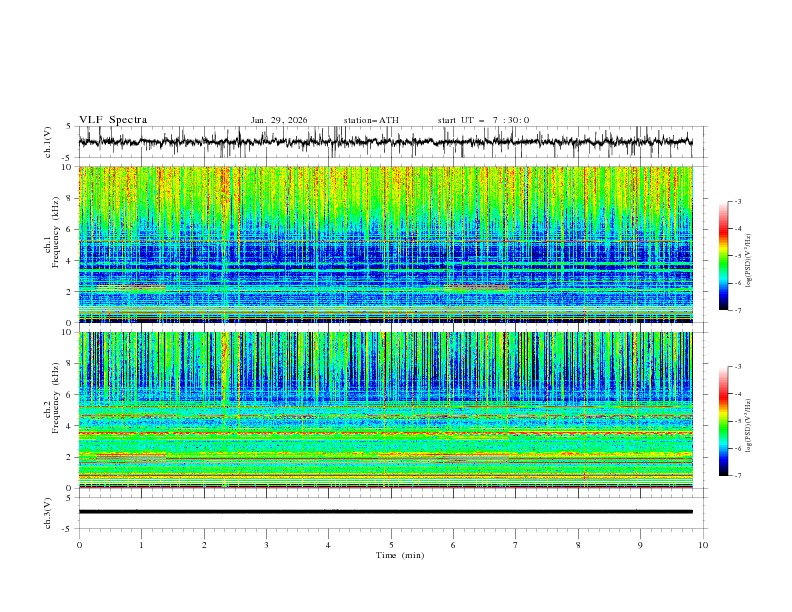
Task: Click time axis tick label "7"
Action: click(516, 545)
